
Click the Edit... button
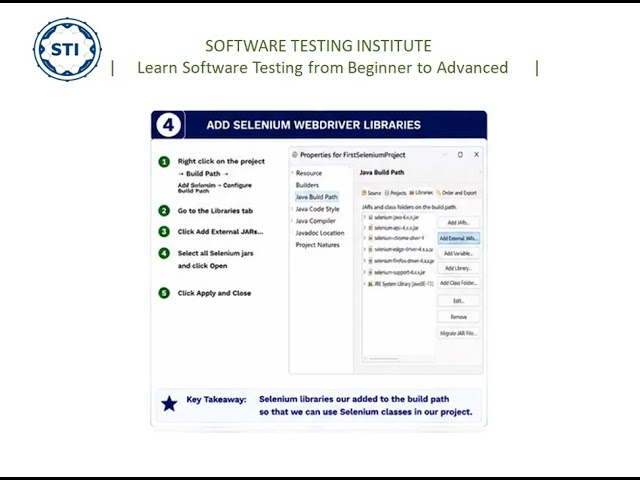[x=458, y=301]
